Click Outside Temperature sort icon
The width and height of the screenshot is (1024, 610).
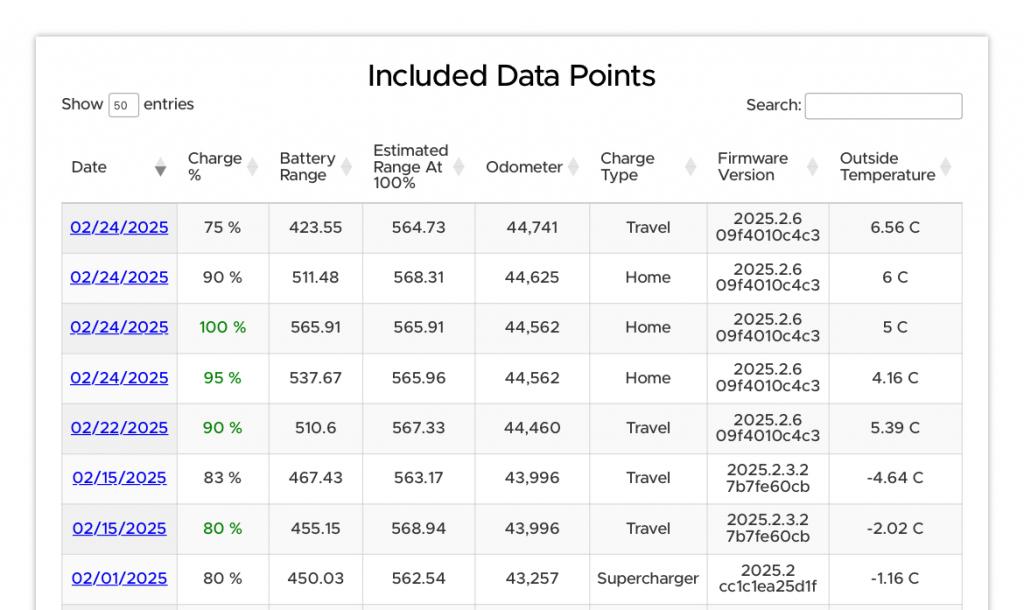pyautogui.click(x=945, y=167)
